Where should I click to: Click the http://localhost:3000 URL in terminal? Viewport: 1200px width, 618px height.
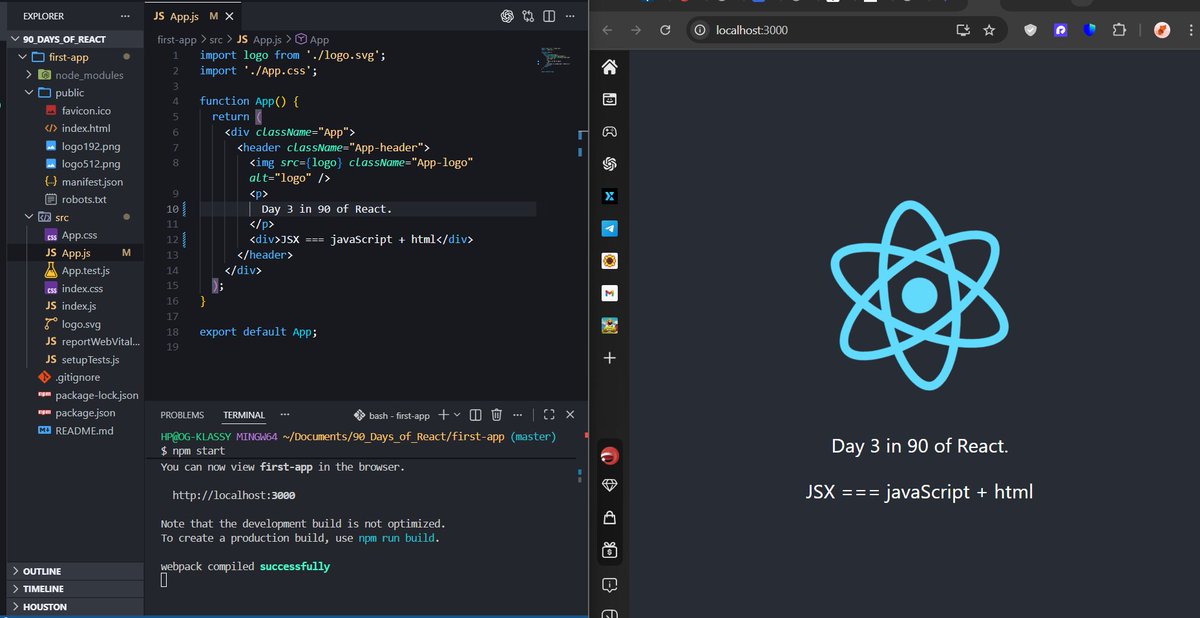[x=233, y=495]
